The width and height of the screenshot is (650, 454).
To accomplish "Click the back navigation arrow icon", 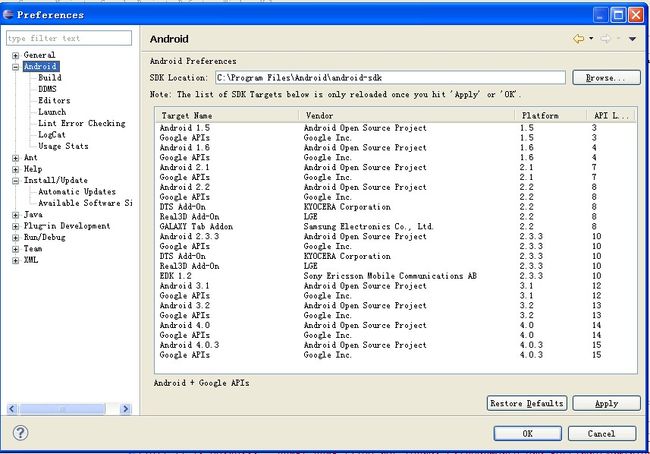I will [x=579, y=39].
